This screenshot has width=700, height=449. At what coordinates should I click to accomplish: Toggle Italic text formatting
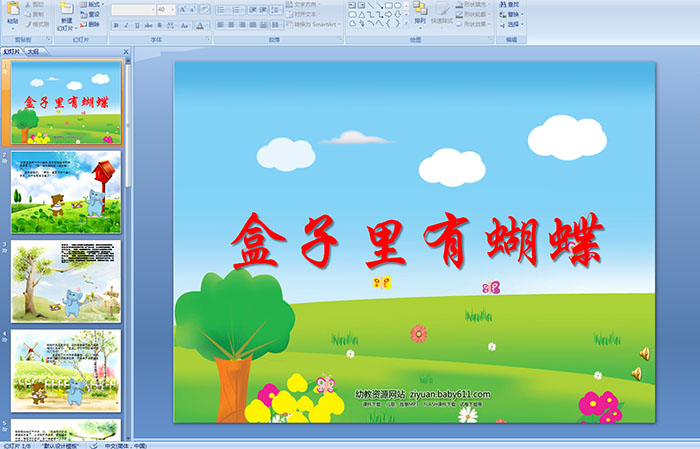click(125, 25)
